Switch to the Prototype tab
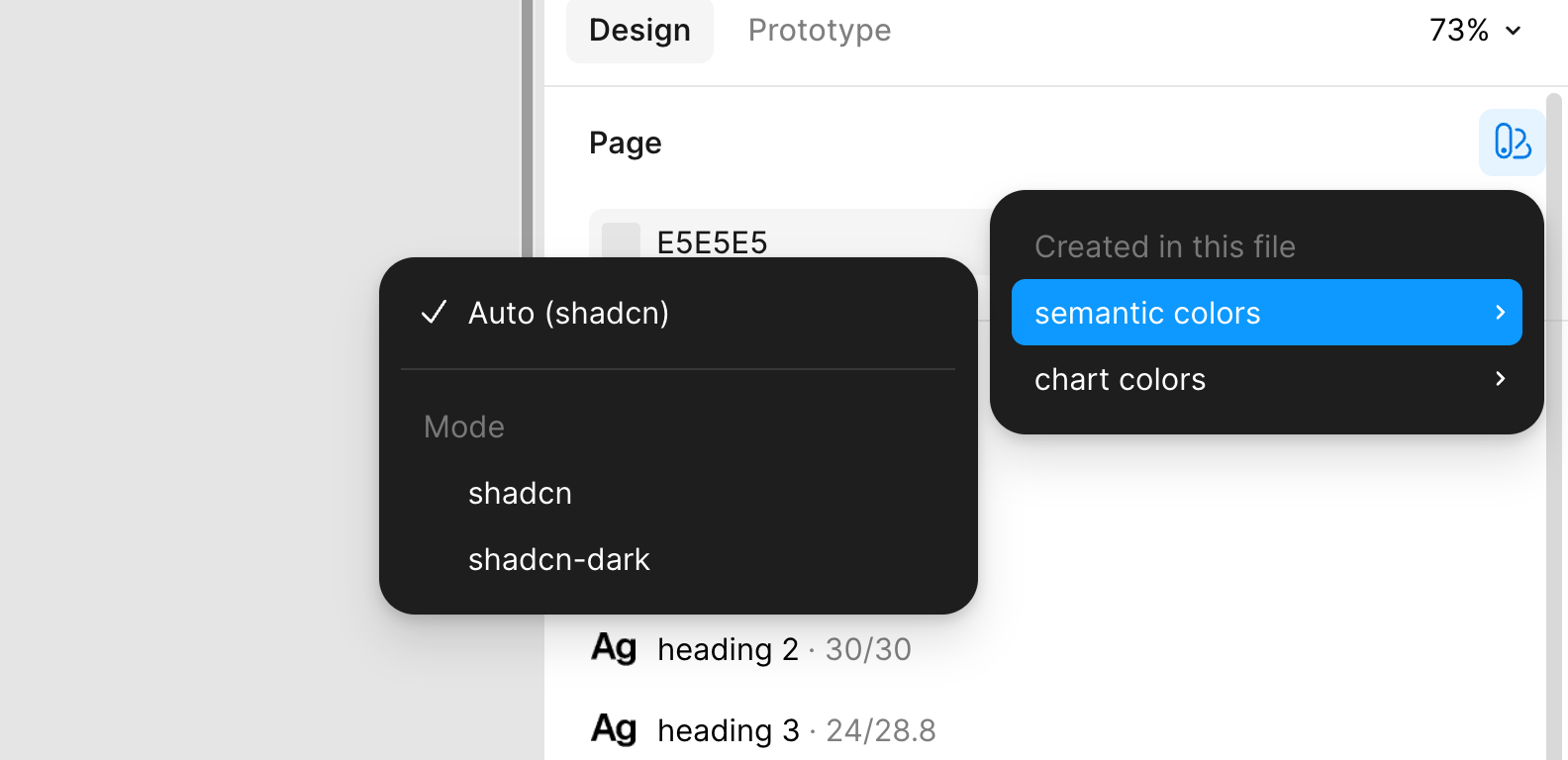The image size is (1568, 760). click(x=819, y=30)
